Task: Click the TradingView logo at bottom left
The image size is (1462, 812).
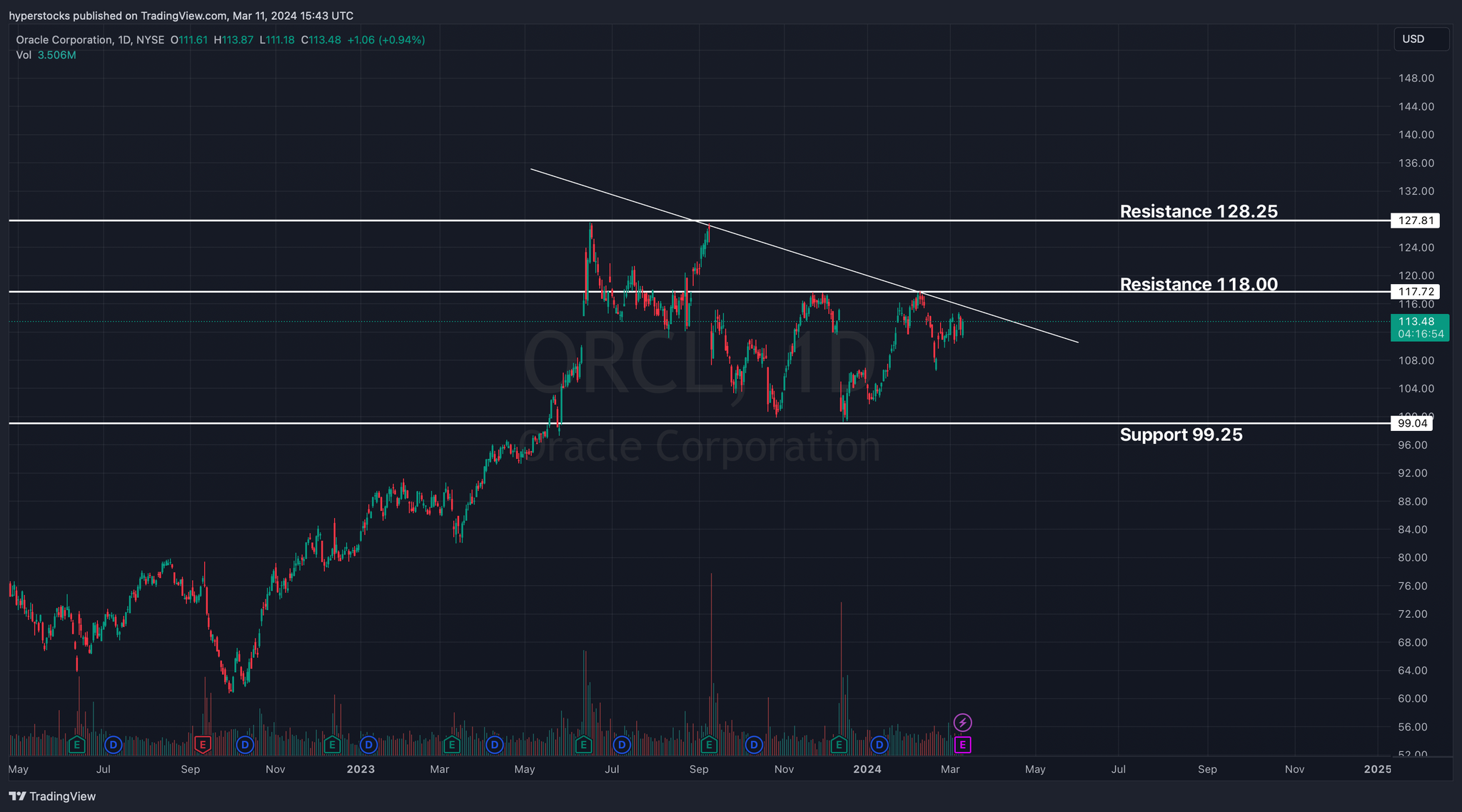Action: pos(52,796)
